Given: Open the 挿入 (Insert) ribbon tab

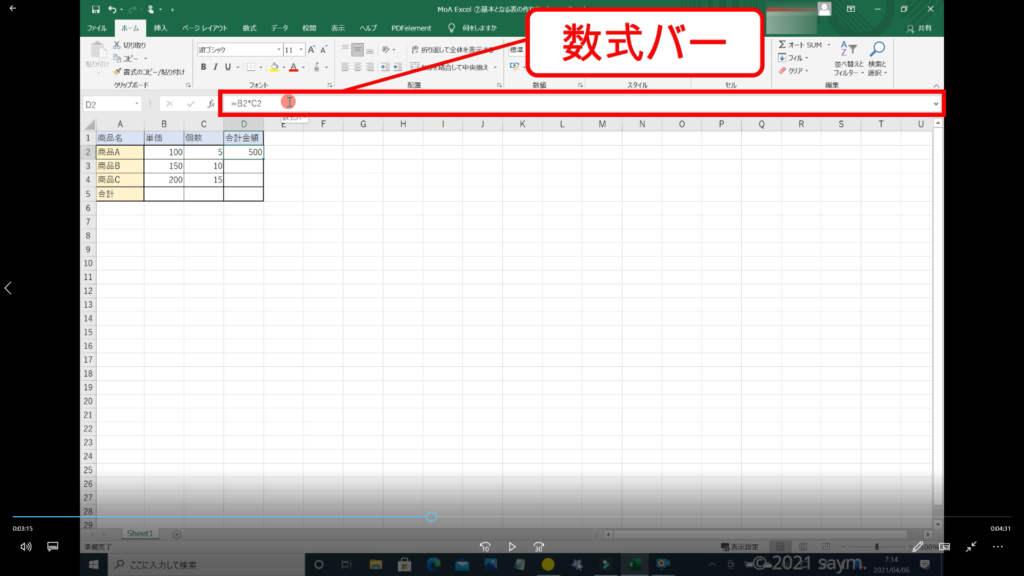Looking at the screenshot, I should [x=160, y=28].
